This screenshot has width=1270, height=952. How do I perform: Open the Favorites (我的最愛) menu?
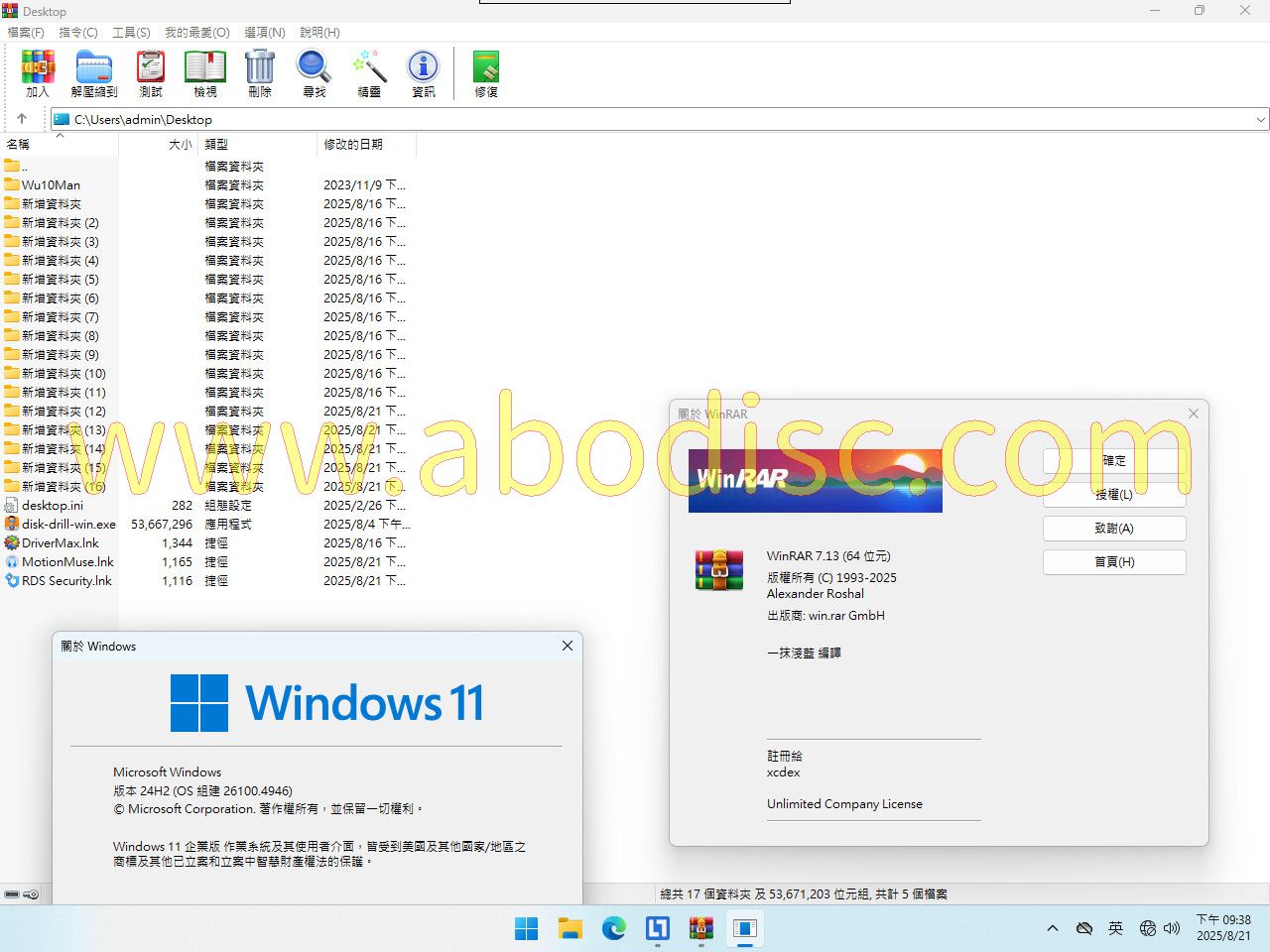tap(196, 33)
